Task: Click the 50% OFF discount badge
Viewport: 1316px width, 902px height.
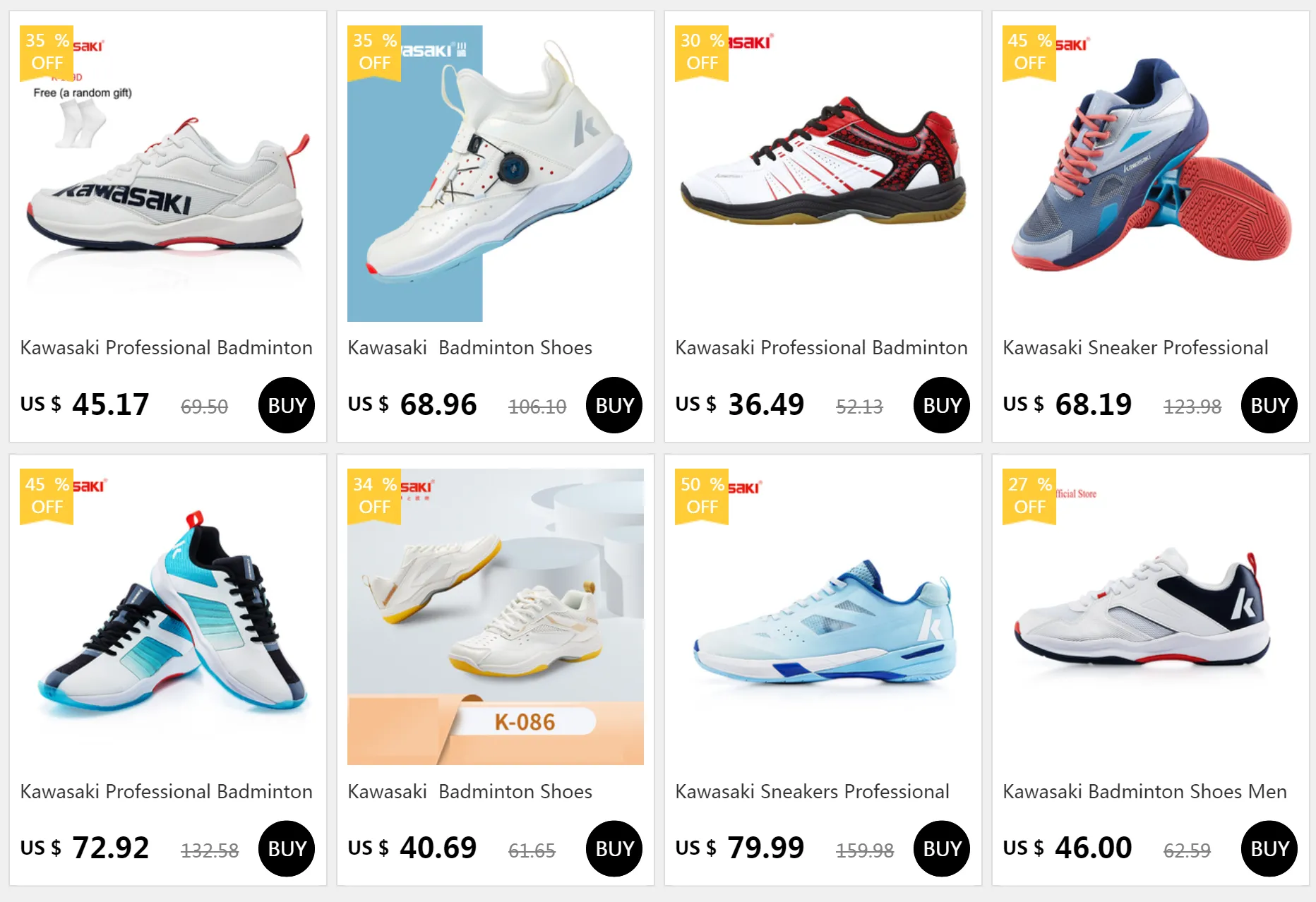Action: 702,496
